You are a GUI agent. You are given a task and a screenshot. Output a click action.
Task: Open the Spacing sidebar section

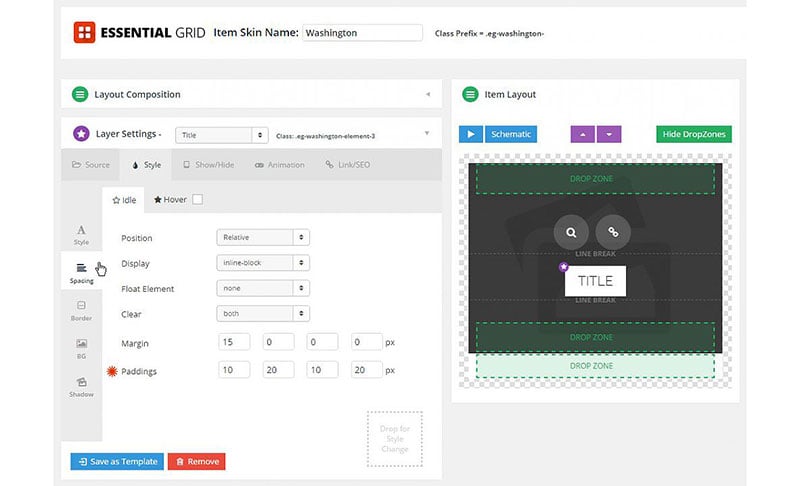click(81, 273)
